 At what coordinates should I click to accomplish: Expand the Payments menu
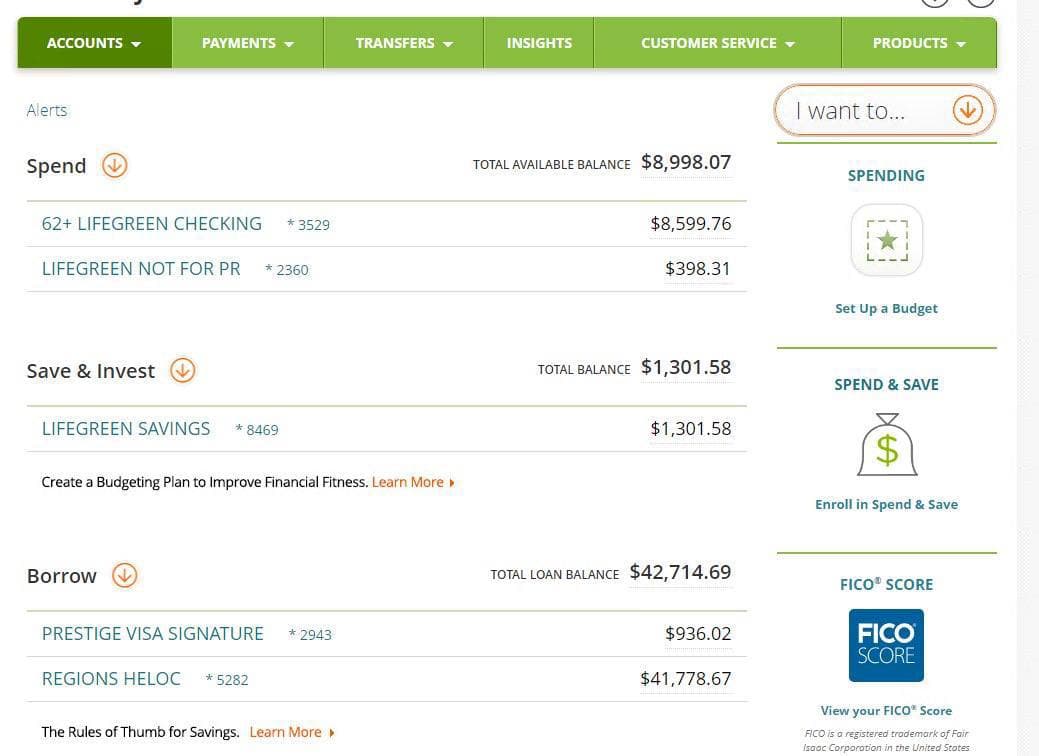(248, 43)
